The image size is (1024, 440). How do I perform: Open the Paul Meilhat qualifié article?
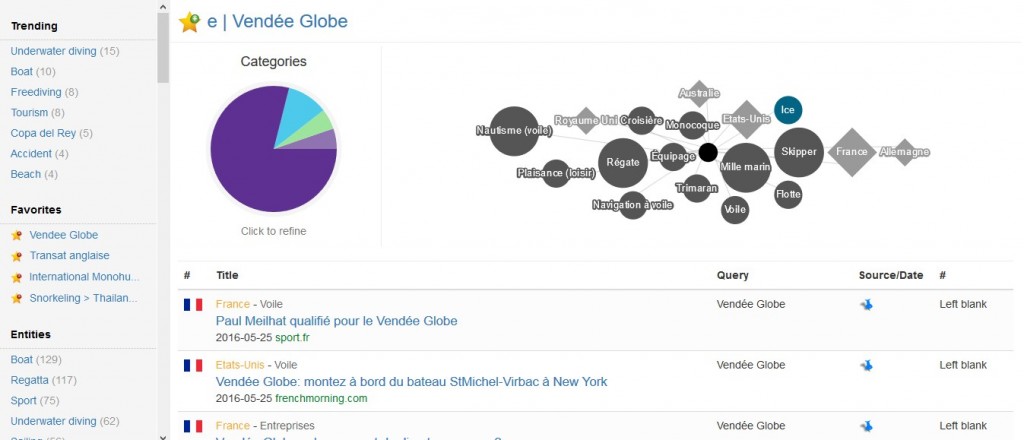[336, 321]
